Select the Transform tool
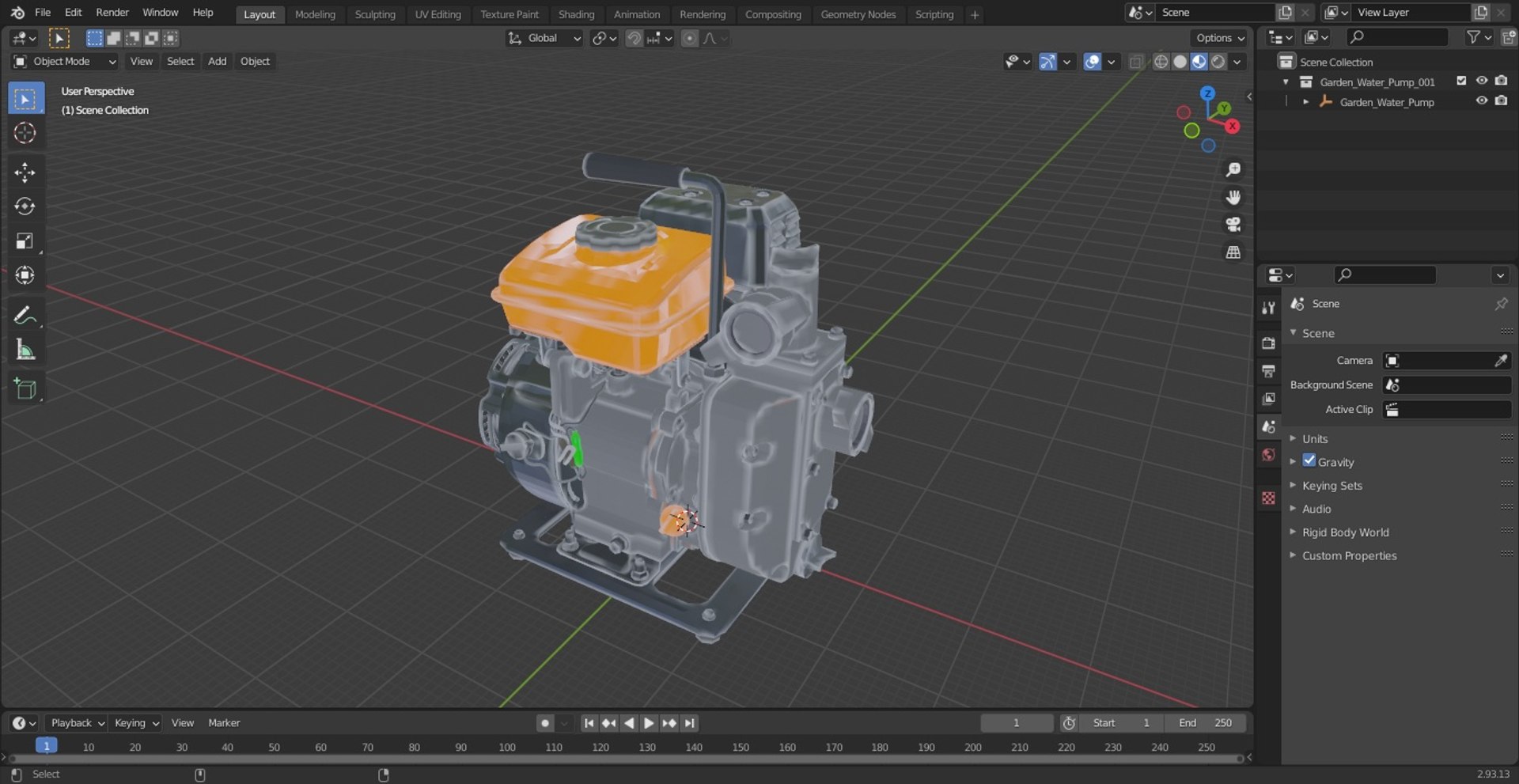 (25, 275)
